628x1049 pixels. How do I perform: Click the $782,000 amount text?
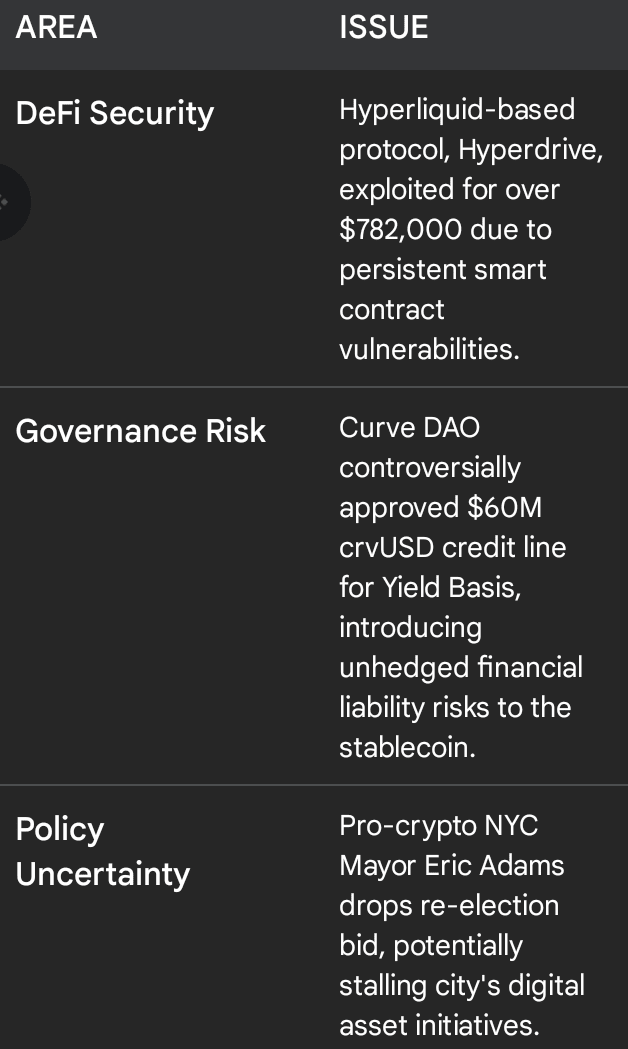(x=401, y=229)
